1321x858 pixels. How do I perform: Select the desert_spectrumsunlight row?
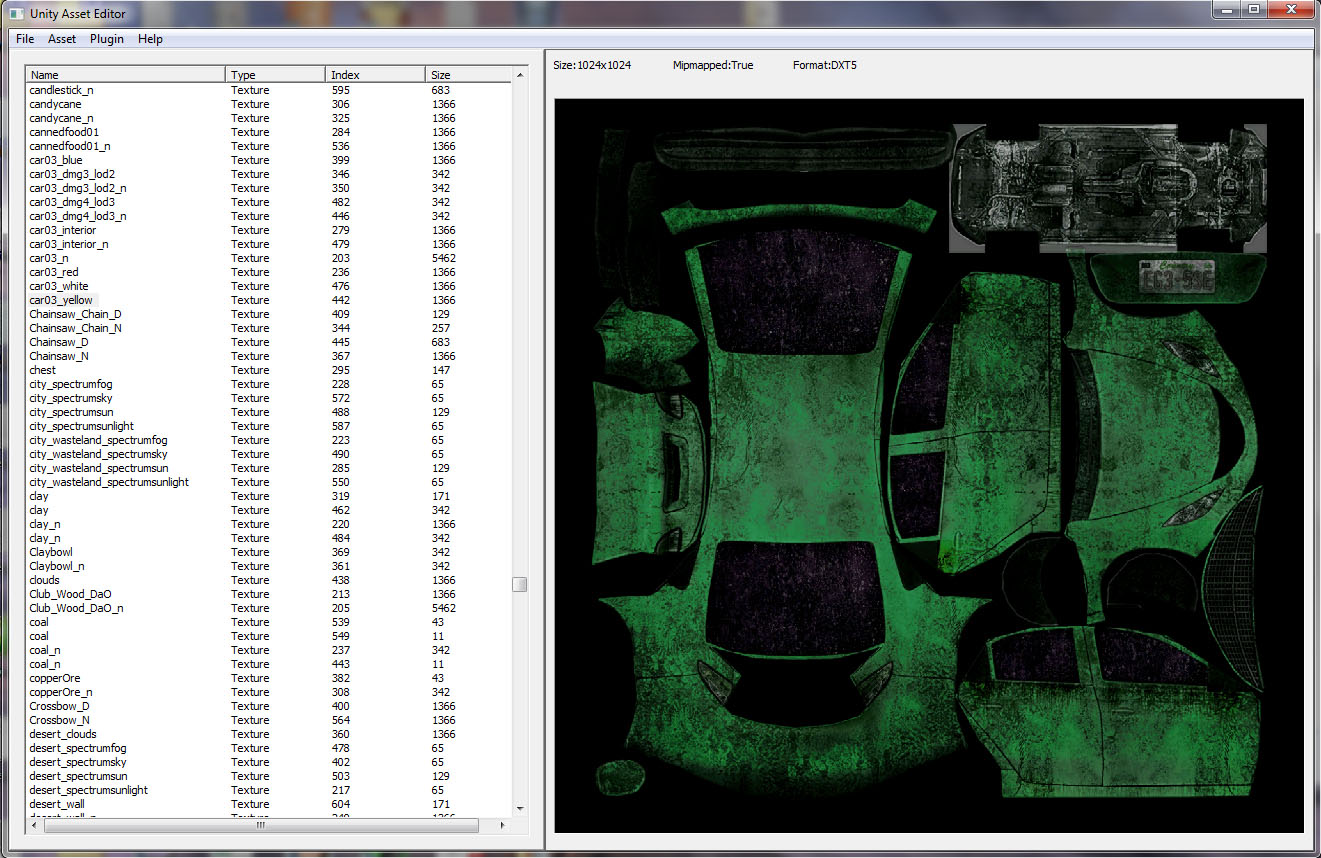[x=268, y=790]
